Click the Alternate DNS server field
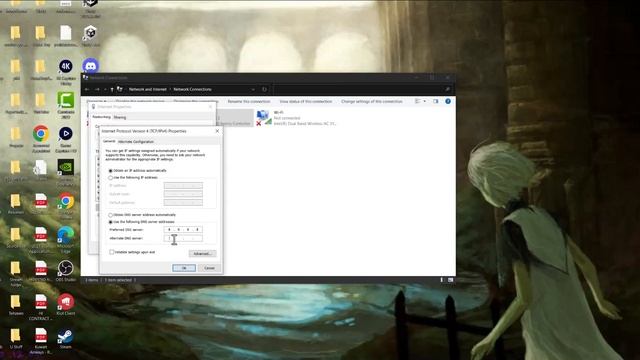Image resolution: width=640 pixels, height=360 pixels. pyautogui.click(x=183, y=238)
